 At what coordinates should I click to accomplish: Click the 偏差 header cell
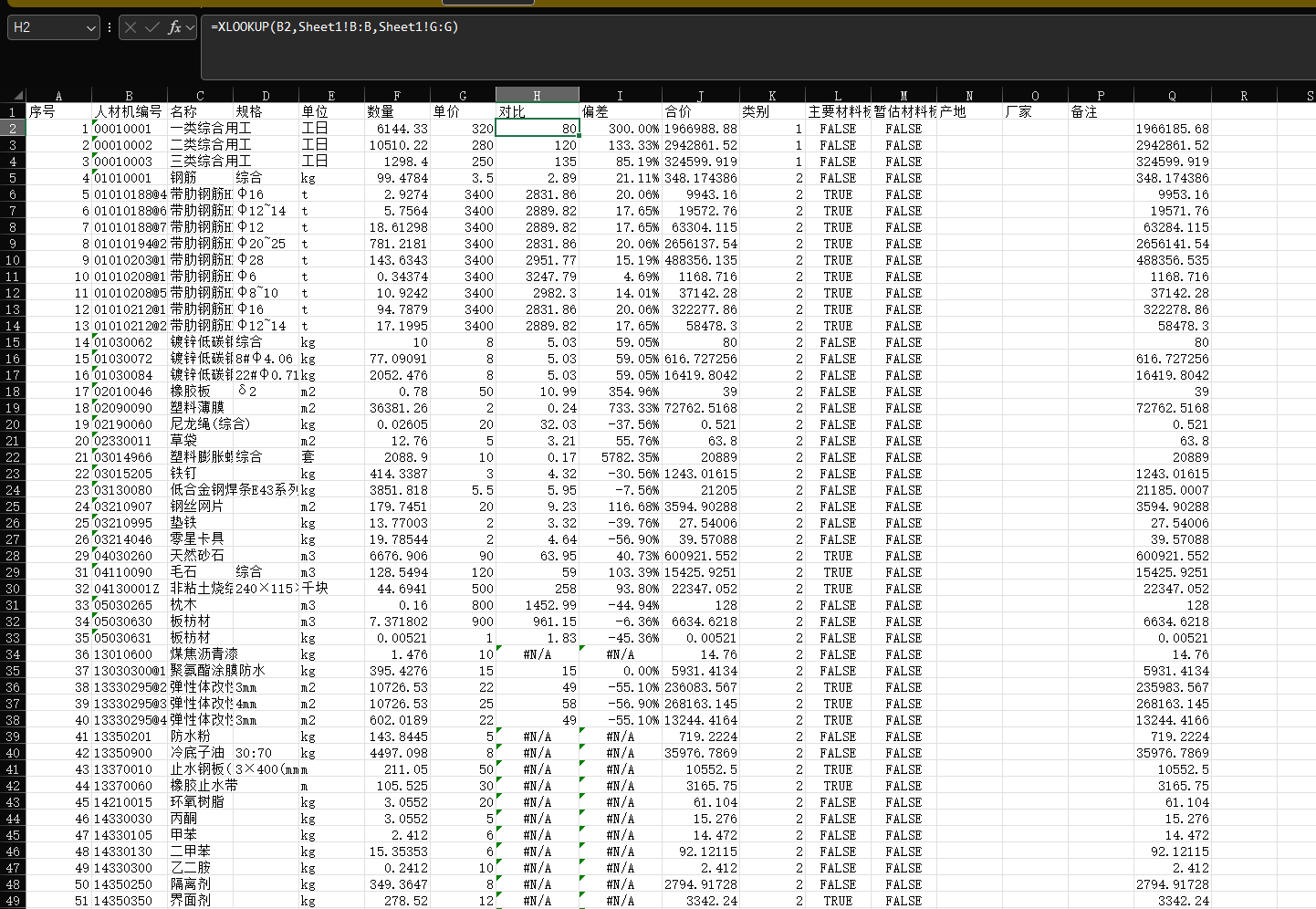point(621,111)
